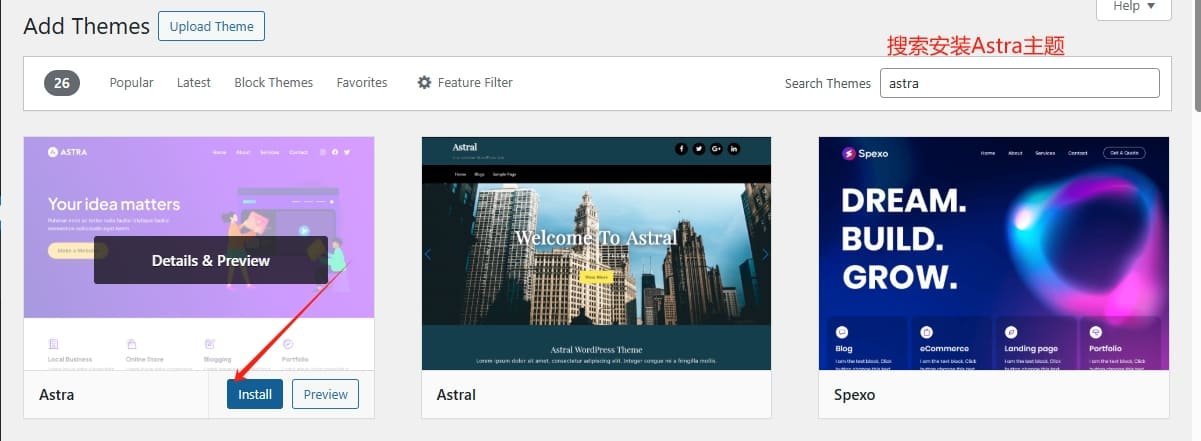Click the Facebook icon in Astral preview
The width and height of the screenshot is (1201, 441).
point(681,149)
